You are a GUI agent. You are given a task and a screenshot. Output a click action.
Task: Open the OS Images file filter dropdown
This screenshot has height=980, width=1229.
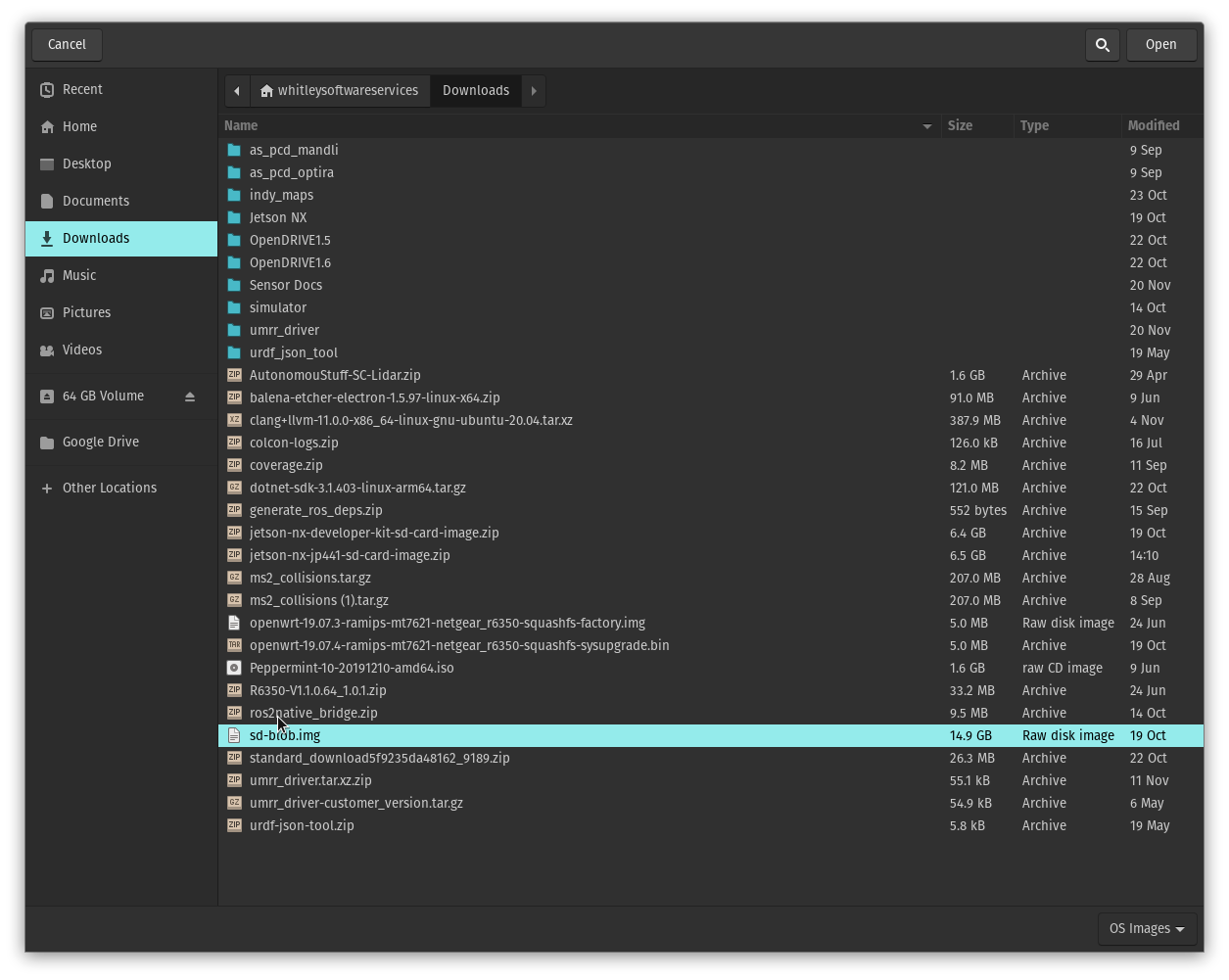(x=1147, y=929)
